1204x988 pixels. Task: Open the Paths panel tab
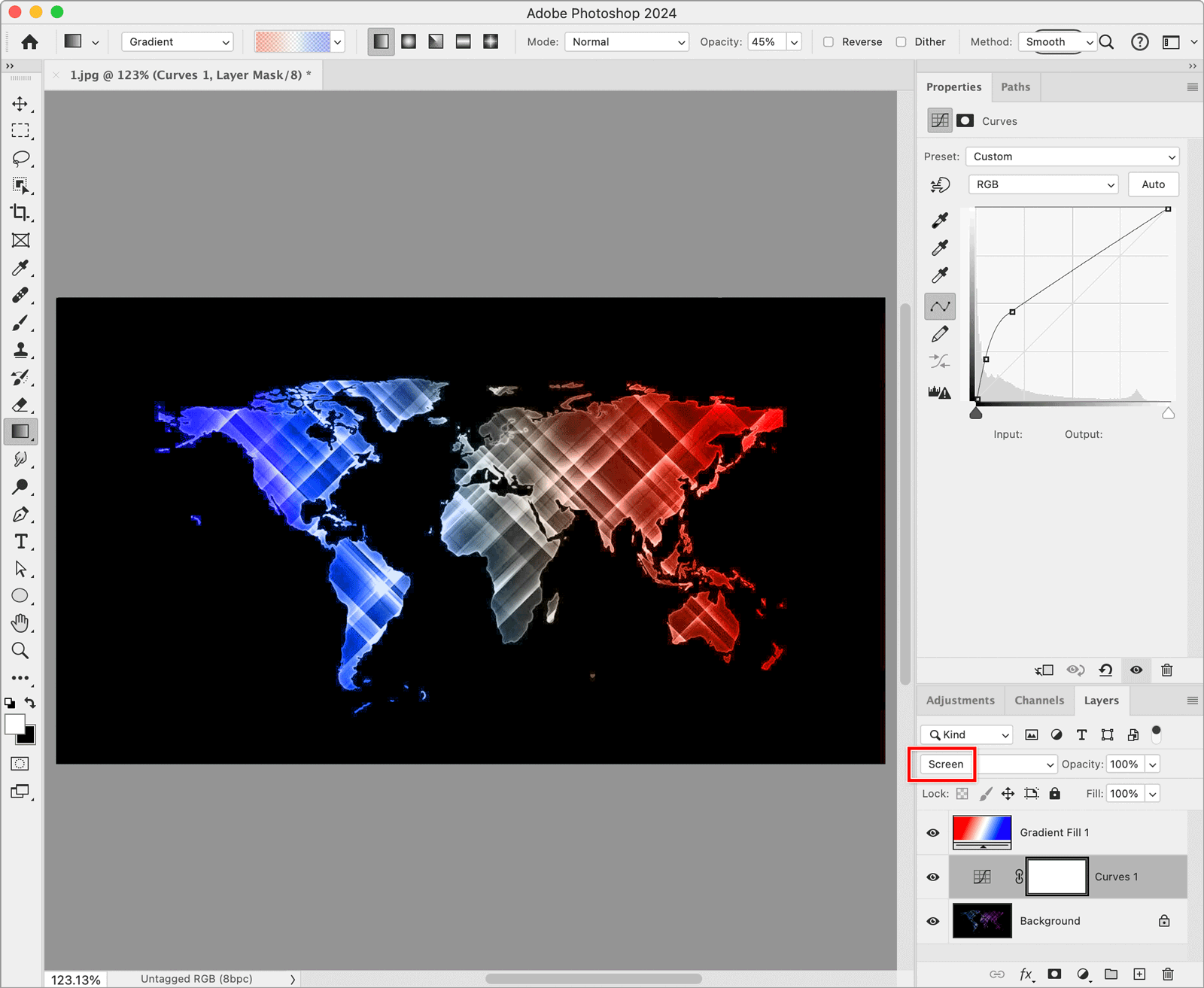click(1015, 87)
